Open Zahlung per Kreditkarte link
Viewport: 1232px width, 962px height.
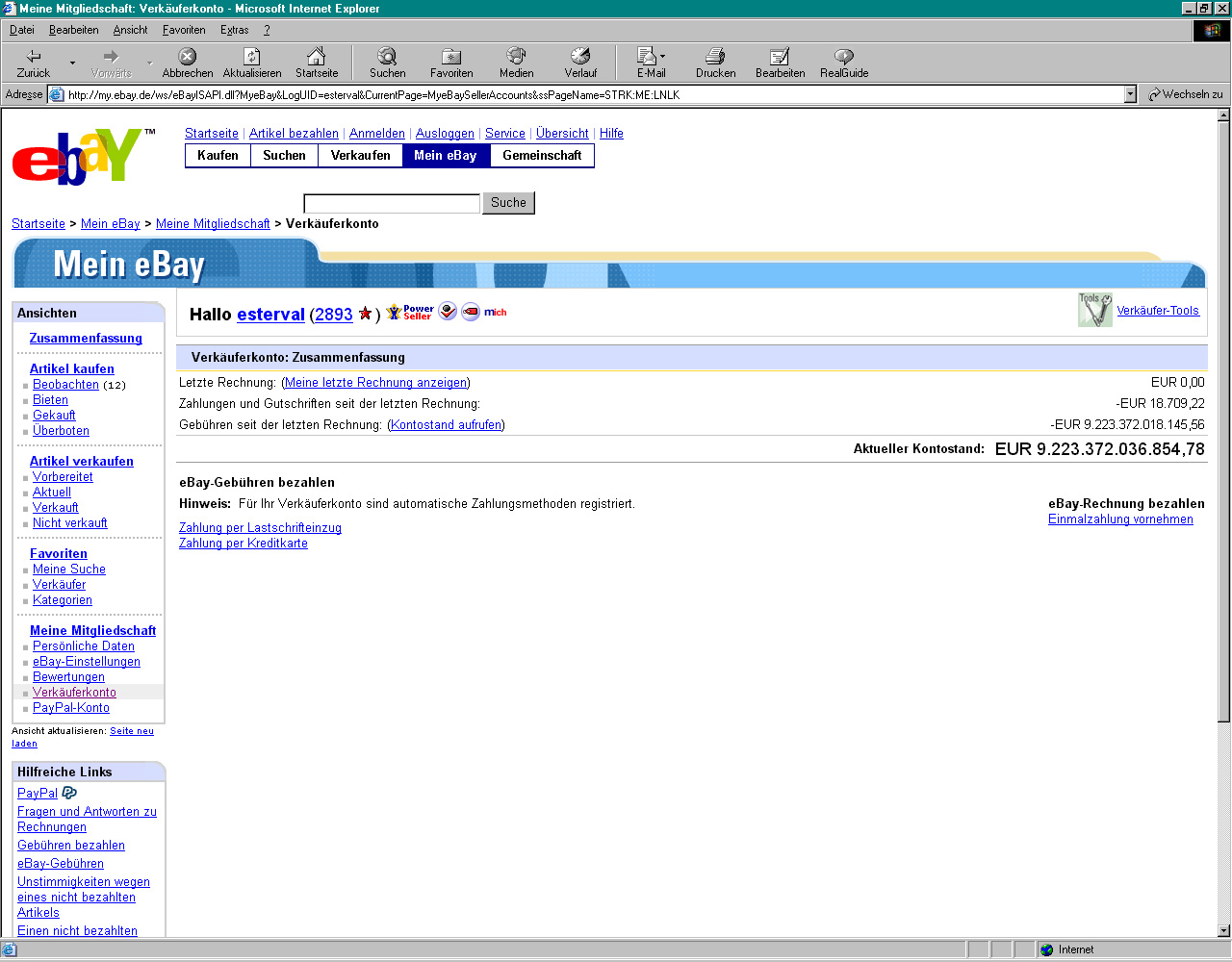244,544
